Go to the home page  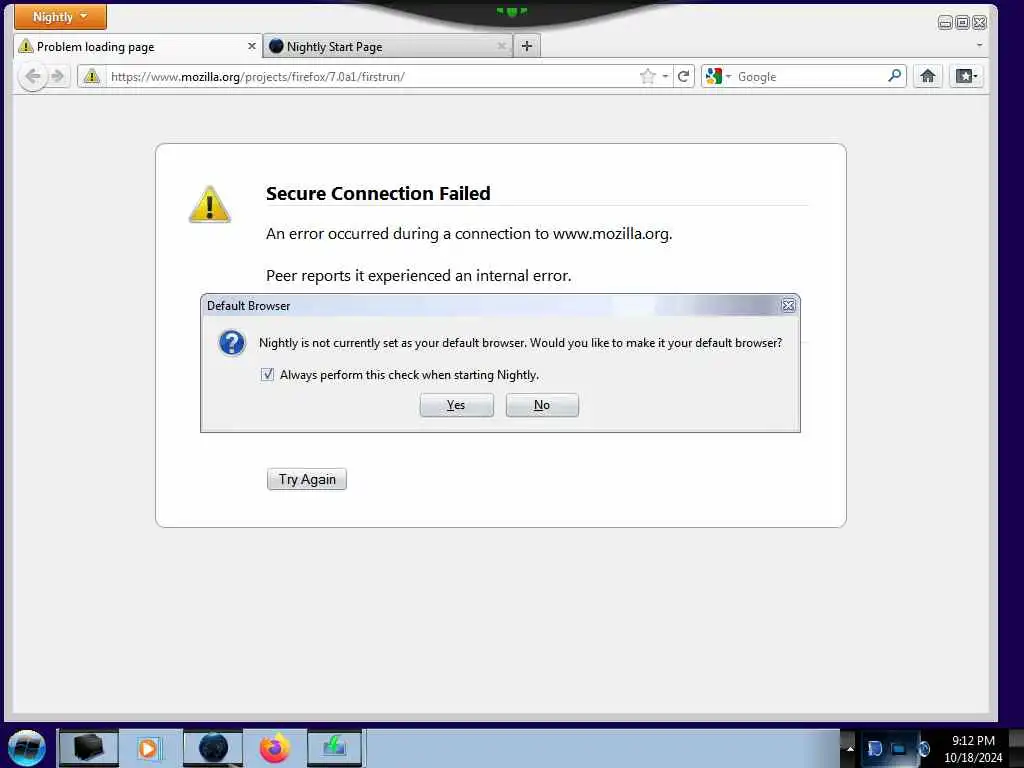pyautogui.click(x=927, y=76)
